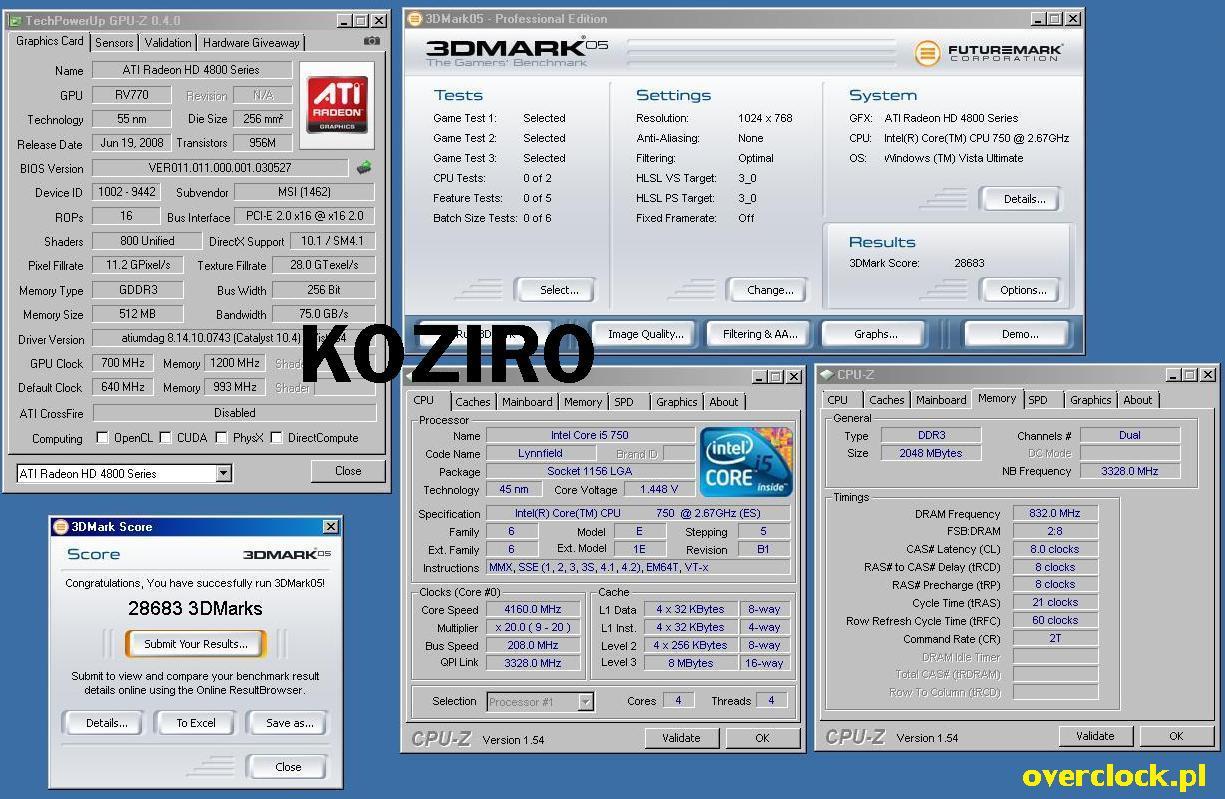Open About tab in left CPU-Z window
Image resolution: width=1225 pixels, height=799 pixels.
tap(724, 401)
